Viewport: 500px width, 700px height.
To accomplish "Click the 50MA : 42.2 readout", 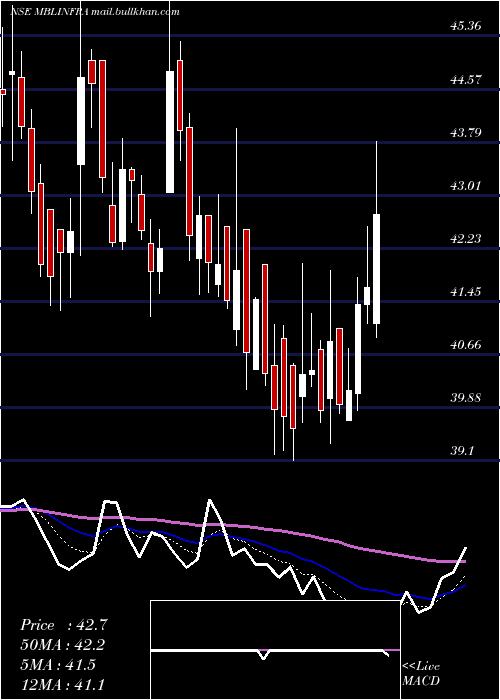I will point(64,645).
